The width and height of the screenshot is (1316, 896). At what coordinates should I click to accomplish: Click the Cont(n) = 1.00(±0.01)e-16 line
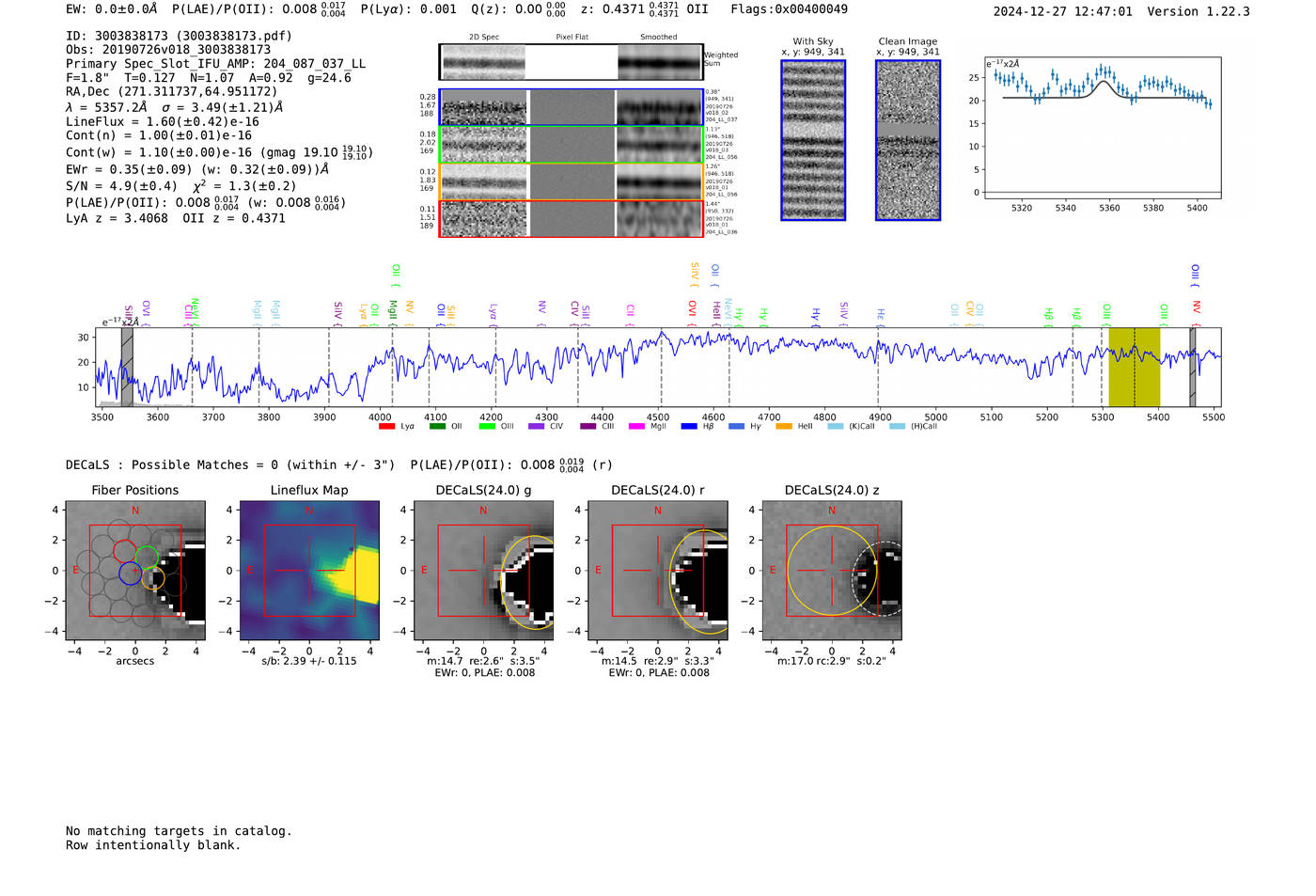[159, 135]
